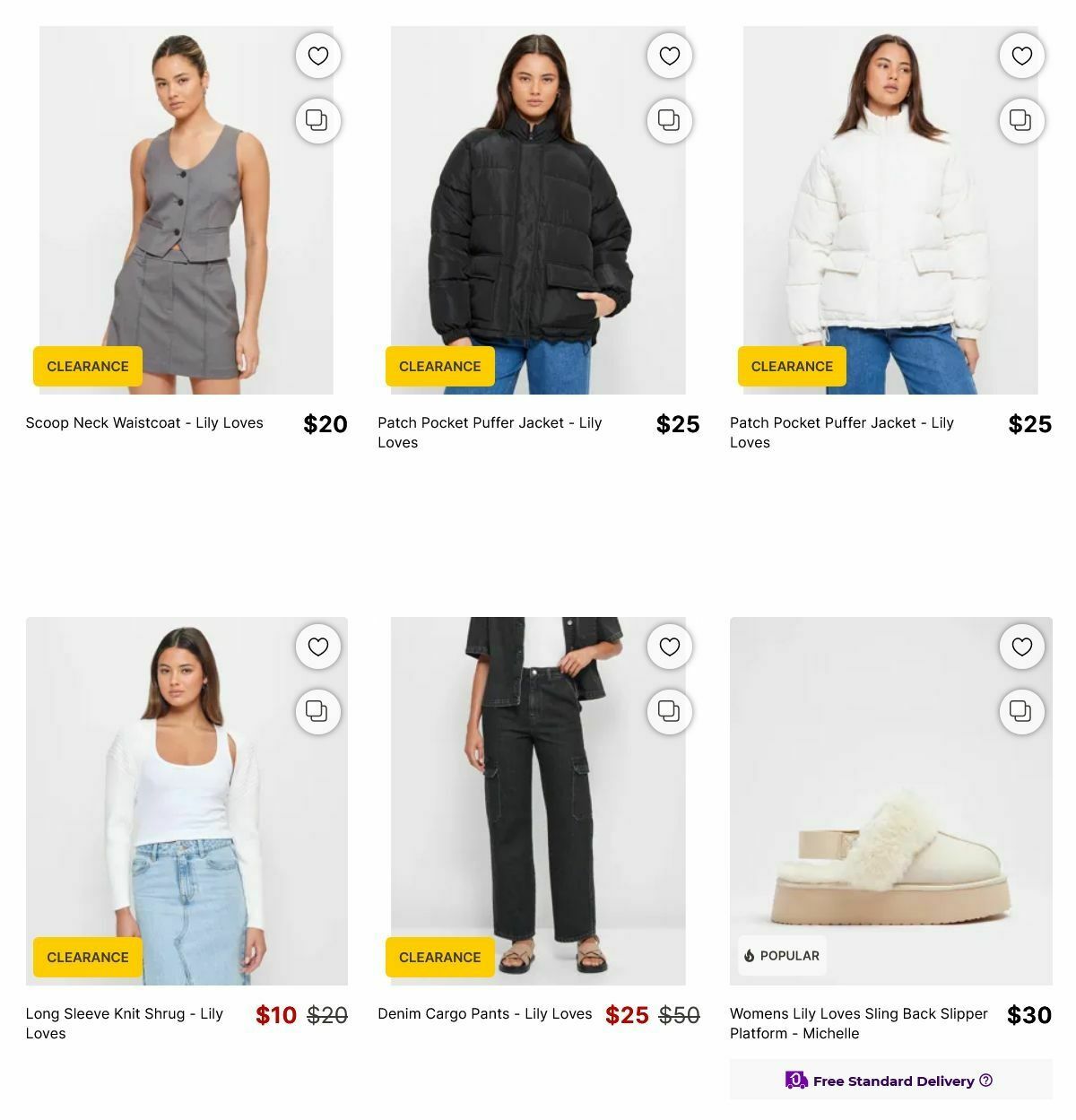Viewport: 1076px width, 1120px height.
Task: Open Womens Lily Loves Sling Back Slipper link
Action: click(859, 1023)
